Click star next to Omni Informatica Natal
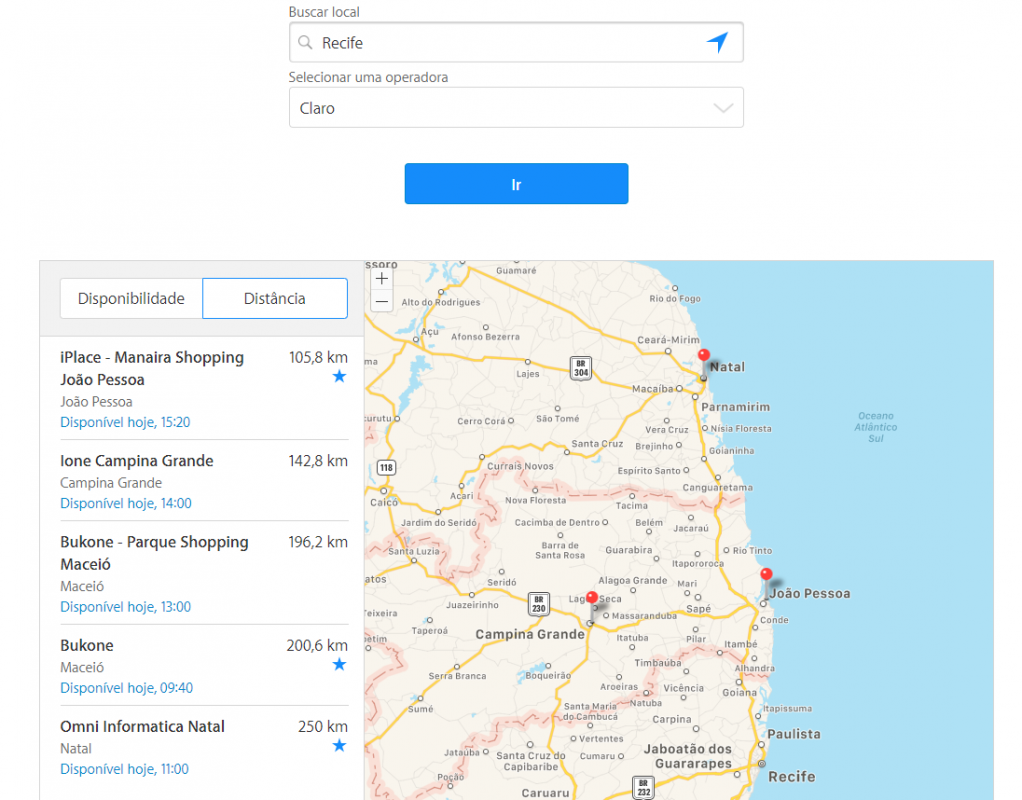Viewport: 1022px width, 800px height. click(339, 745)
